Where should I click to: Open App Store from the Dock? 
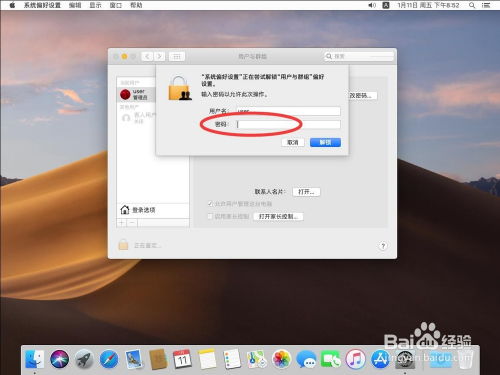click(380, 359)
